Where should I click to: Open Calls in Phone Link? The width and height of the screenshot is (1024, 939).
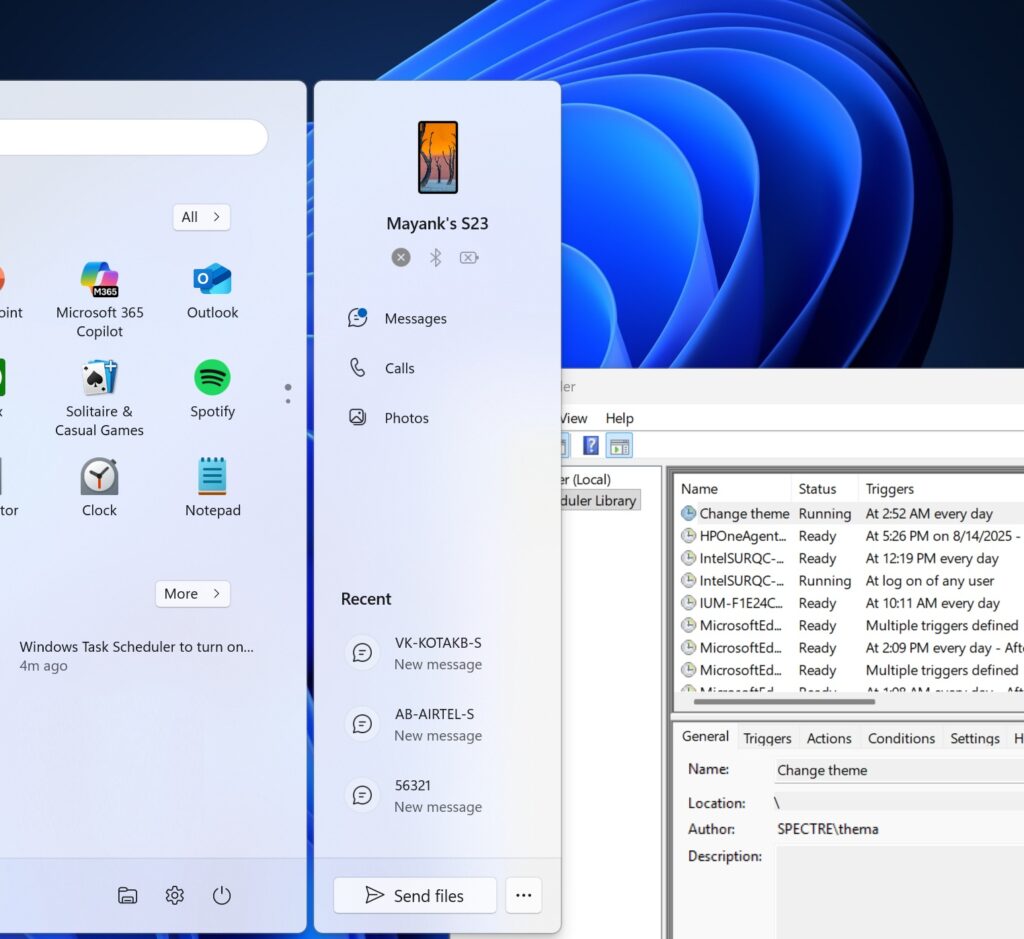click(x=398, y=367)
